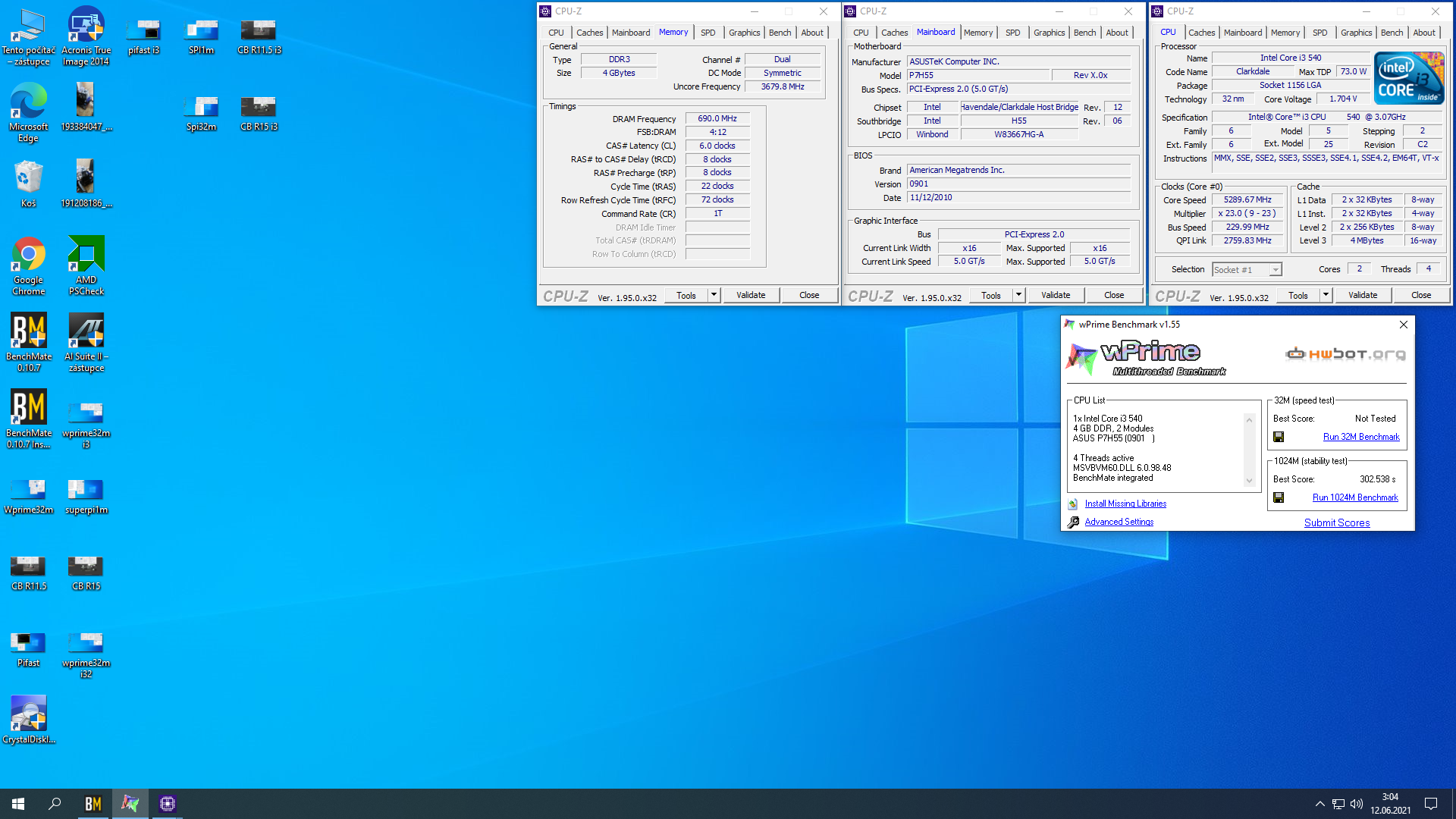Click Close button in Mainboard CPU-Z window
Viewport: 1456px width, 819px height.
[1114, 295]
